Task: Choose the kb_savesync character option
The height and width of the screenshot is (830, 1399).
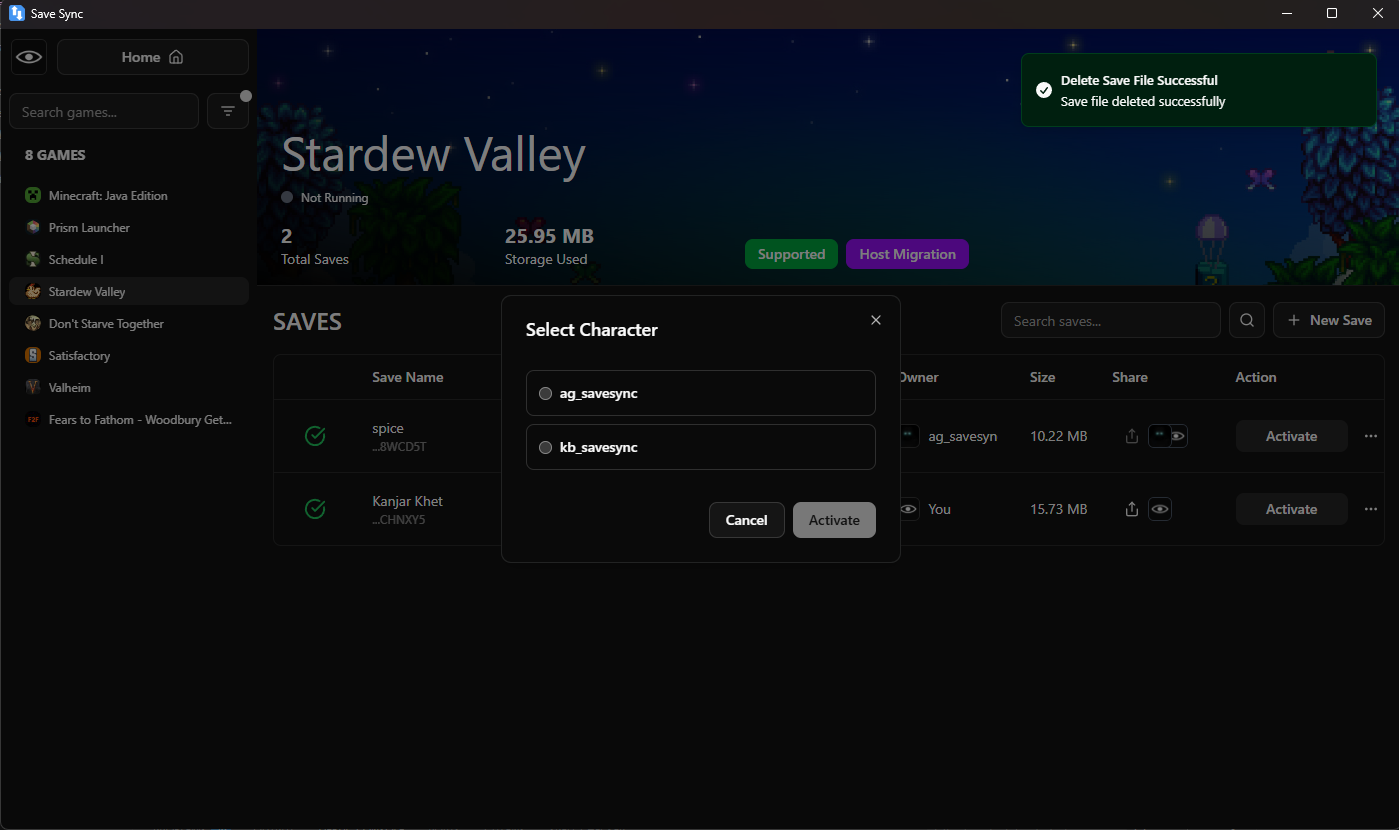Action: 701,447
